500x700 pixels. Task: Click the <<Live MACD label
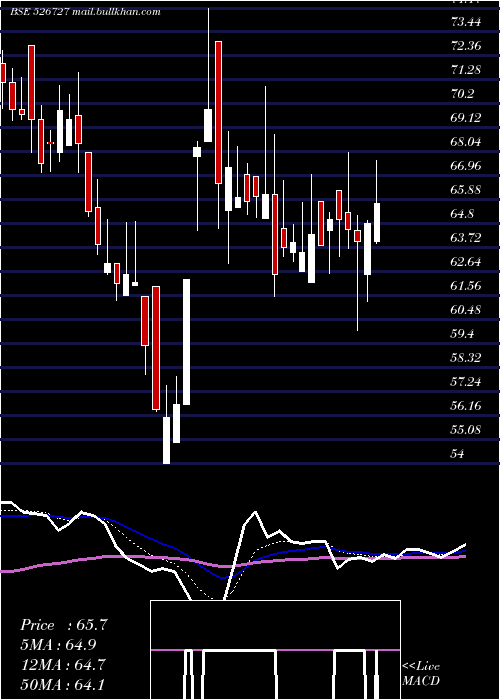(x=421, y=673)
